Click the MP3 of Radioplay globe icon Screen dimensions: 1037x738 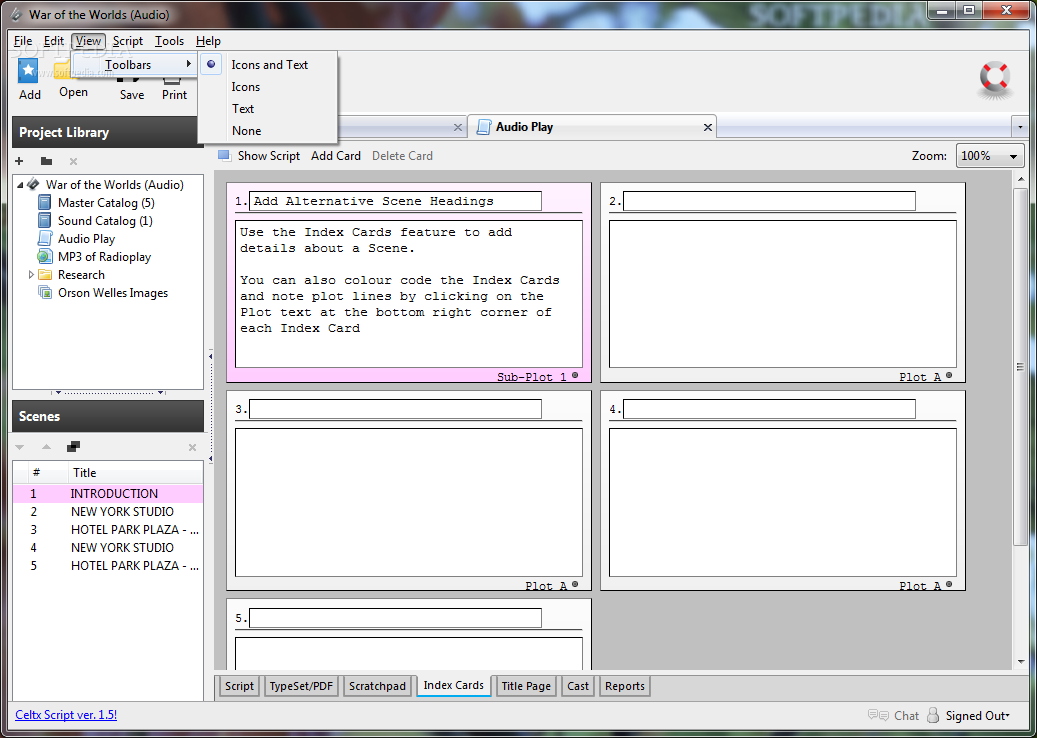tap(44, 257)
